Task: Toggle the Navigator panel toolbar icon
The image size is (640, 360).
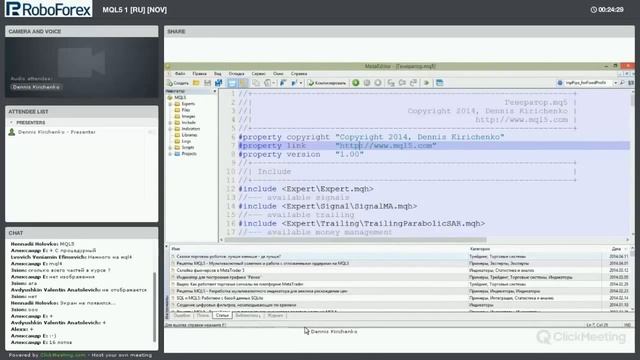Action: (x=232, y=83)
